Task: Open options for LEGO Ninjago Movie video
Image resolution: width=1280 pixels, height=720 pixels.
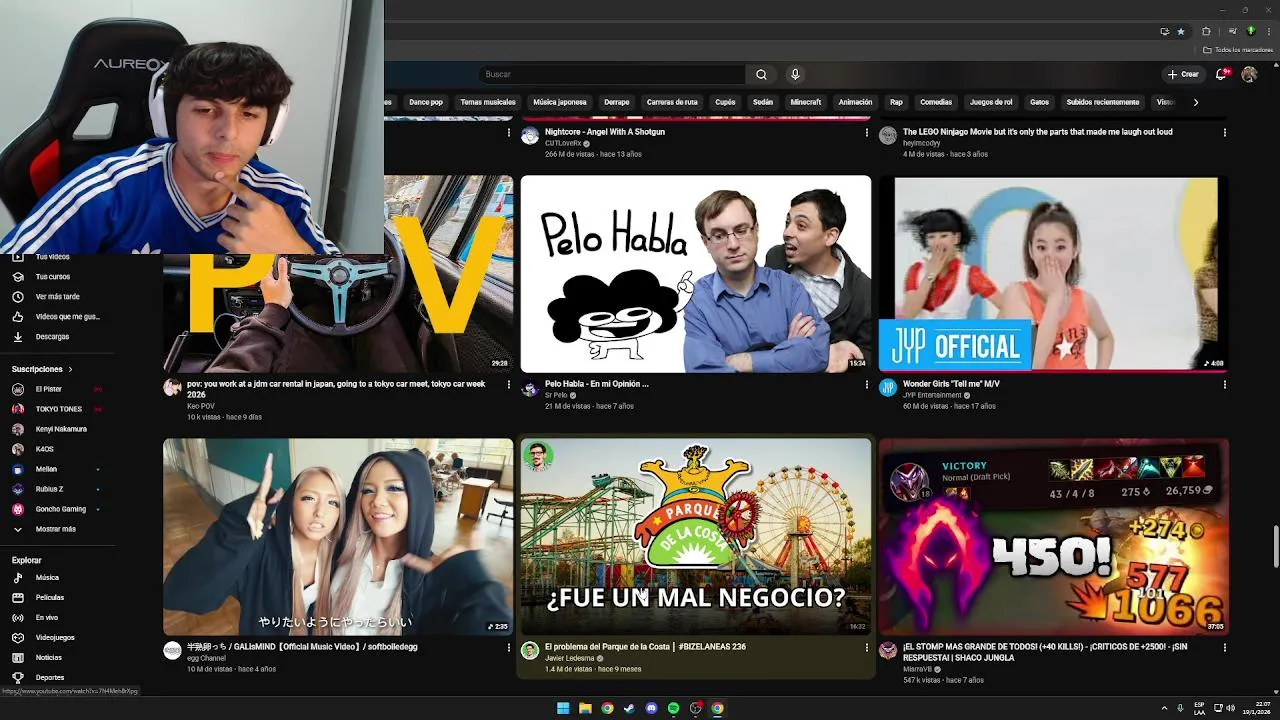Action: [1225, 132]
